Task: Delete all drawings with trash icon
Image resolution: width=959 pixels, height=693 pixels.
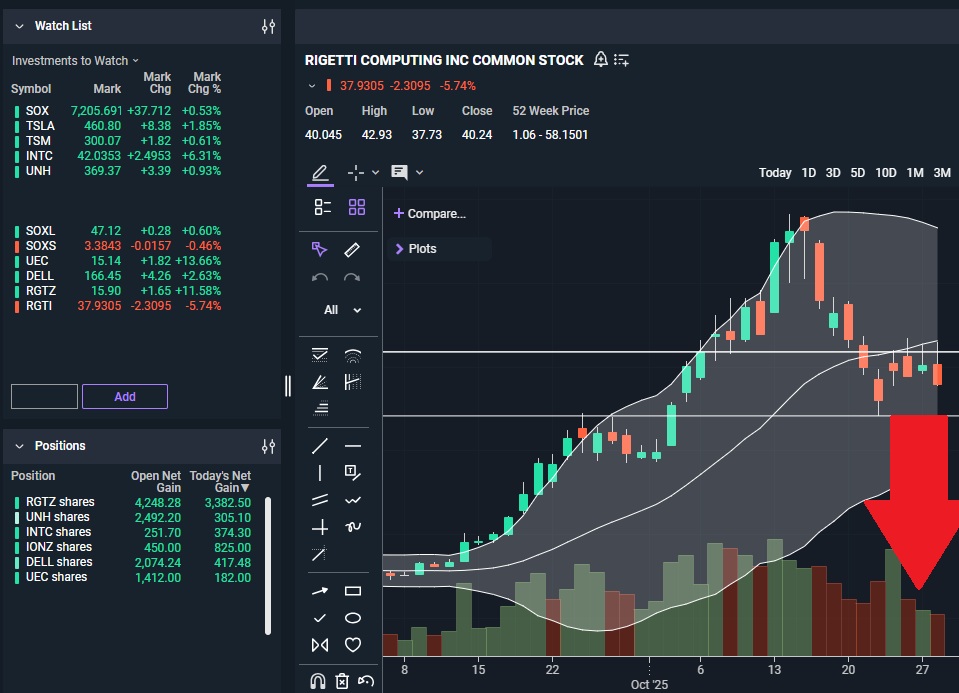Action: (342, 681)
